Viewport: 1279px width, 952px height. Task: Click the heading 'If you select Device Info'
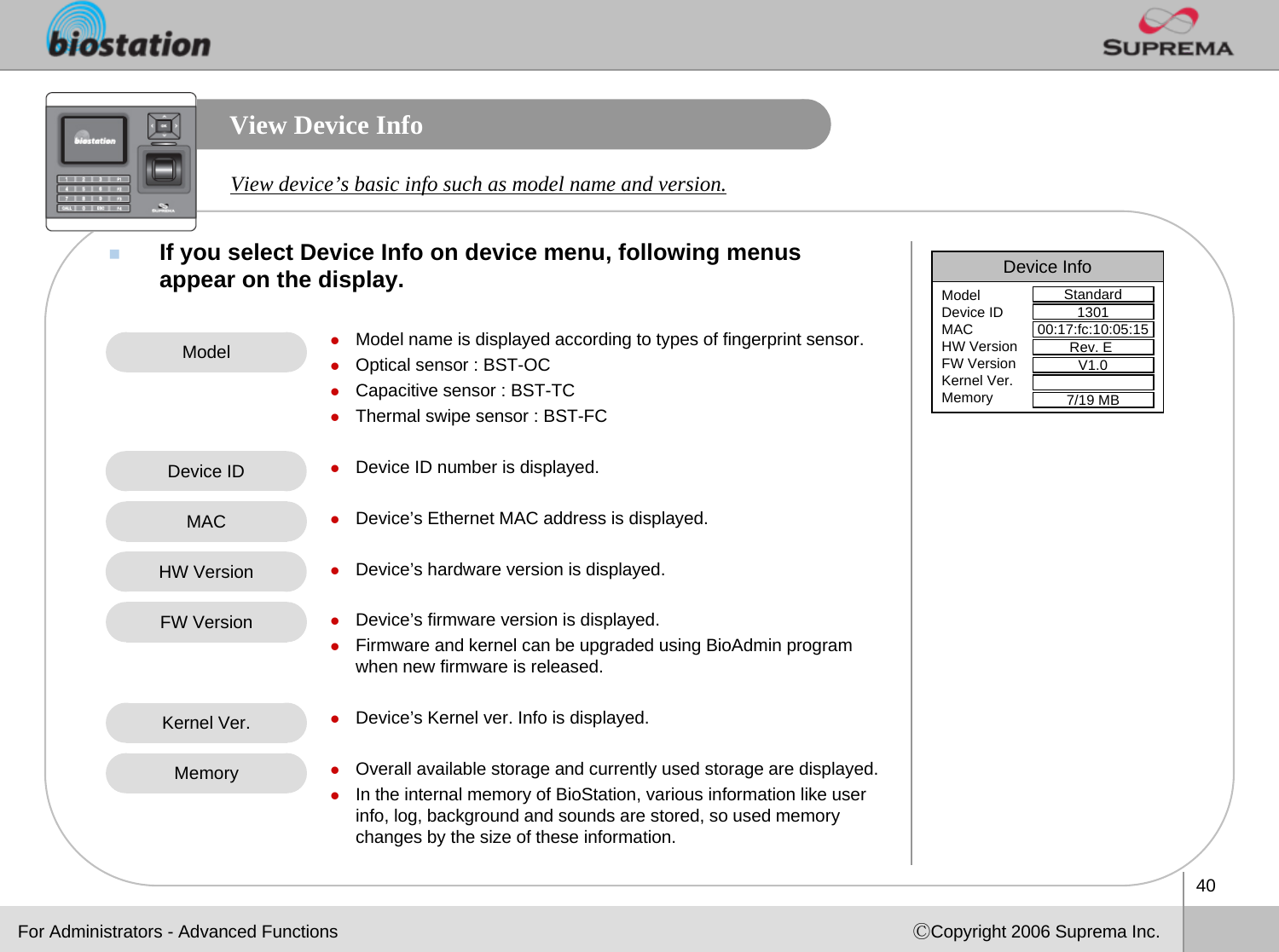tap(480, 266)
